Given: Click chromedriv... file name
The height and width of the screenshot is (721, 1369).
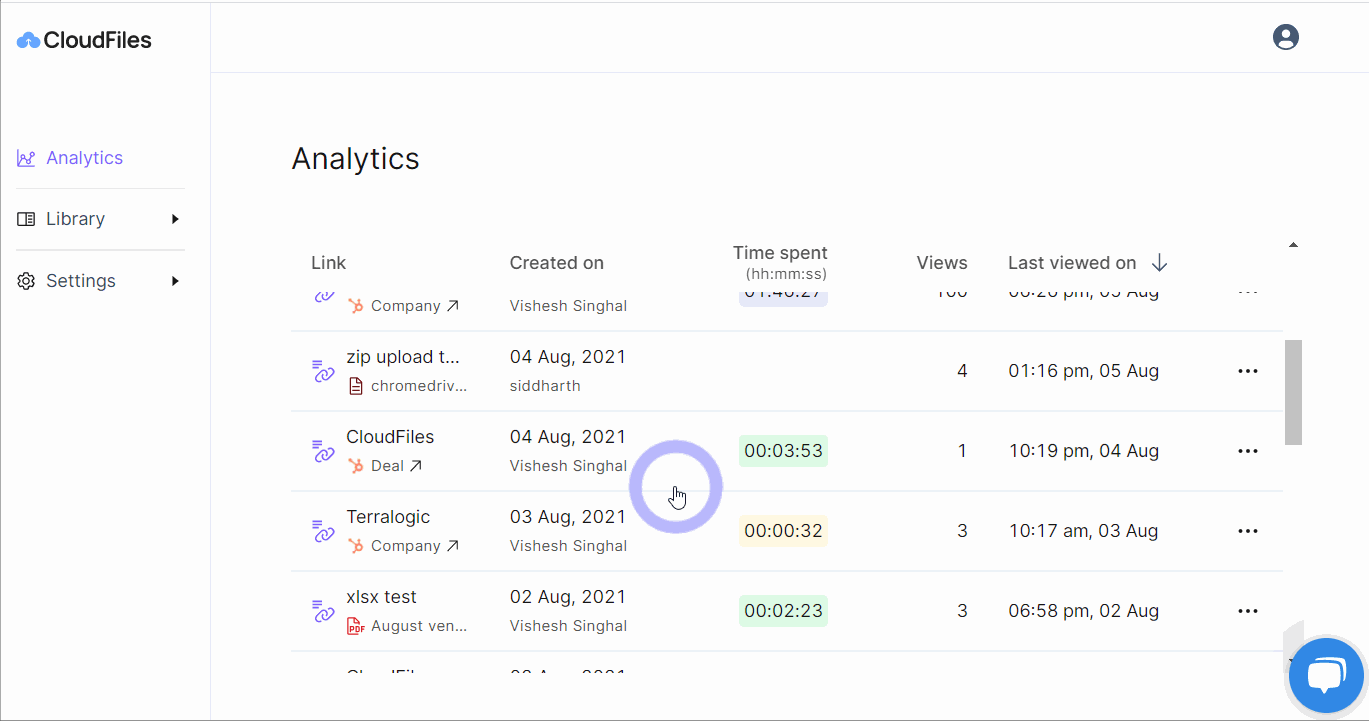Looking at the screenshot, I should (419, 386).
